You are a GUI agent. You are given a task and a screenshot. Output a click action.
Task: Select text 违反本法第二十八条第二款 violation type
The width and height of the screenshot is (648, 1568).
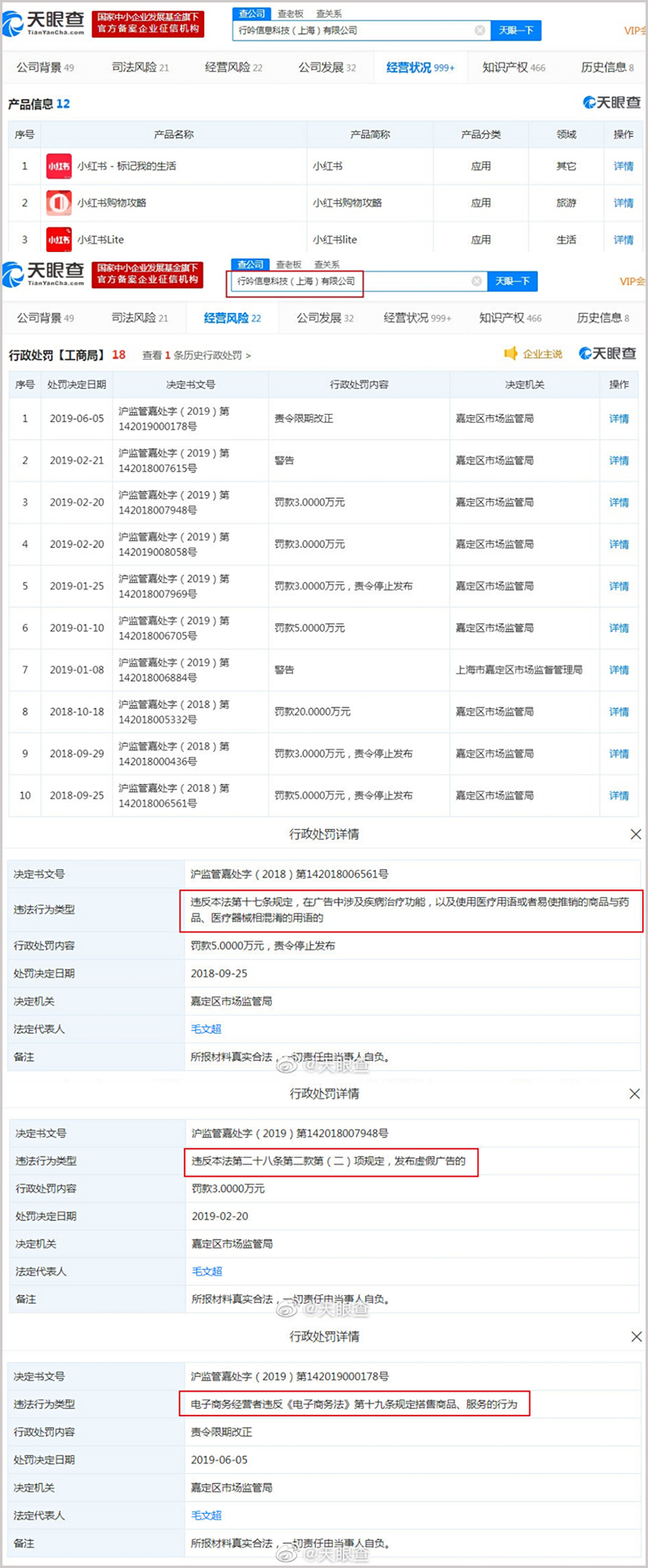(x=328, y=1160)
